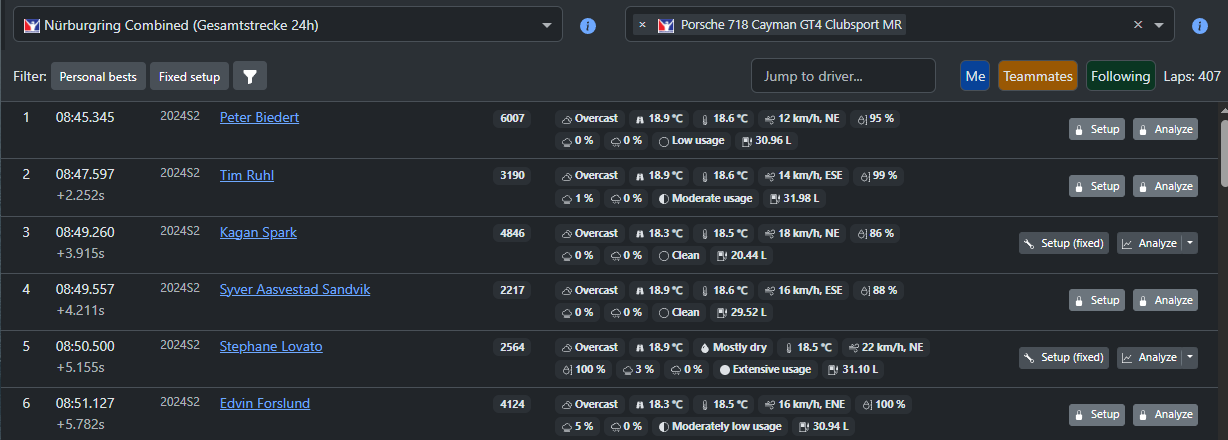Click locked Setup button for Peter Biedert

pos(1096,129)
